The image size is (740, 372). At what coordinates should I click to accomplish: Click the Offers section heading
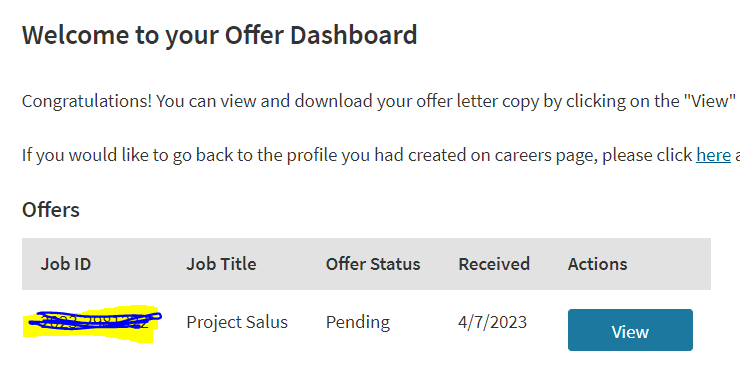pyautogui.click(x=50, y=210)
